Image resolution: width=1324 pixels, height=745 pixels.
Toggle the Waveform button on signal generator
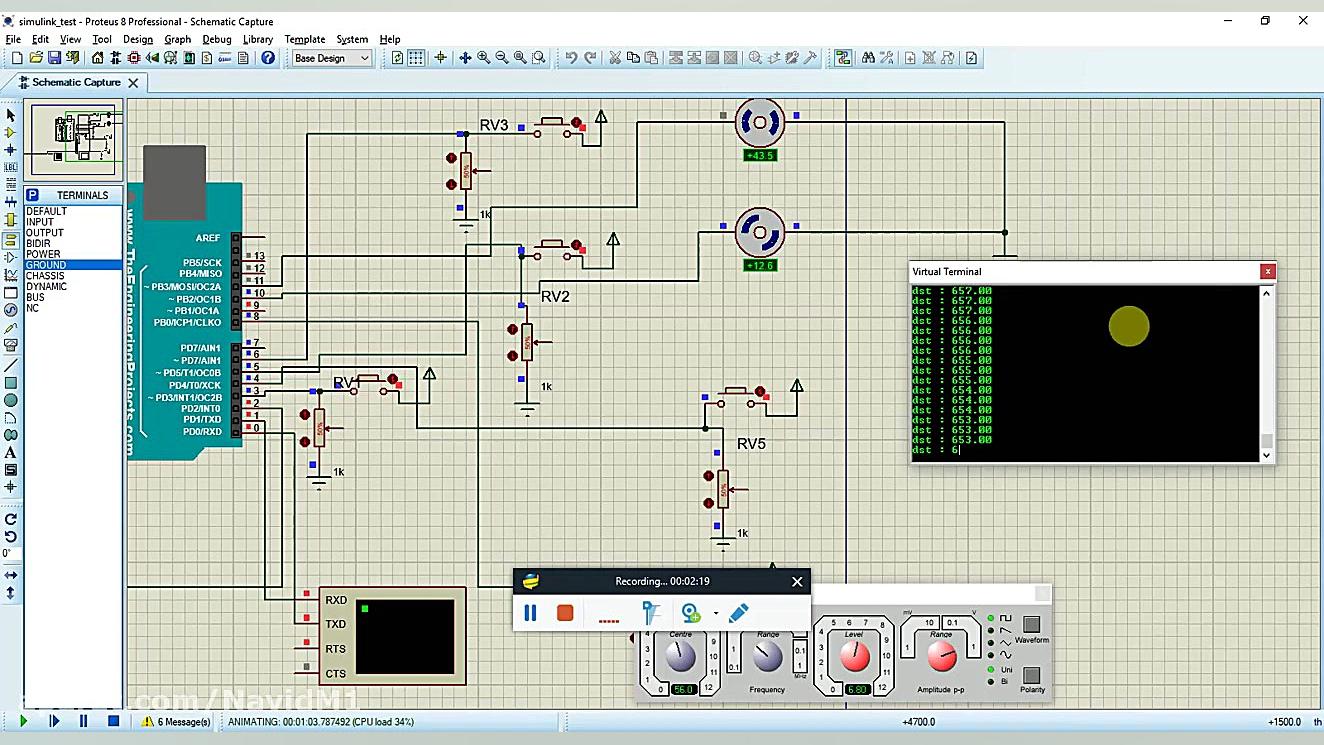tap(1031, 625)
